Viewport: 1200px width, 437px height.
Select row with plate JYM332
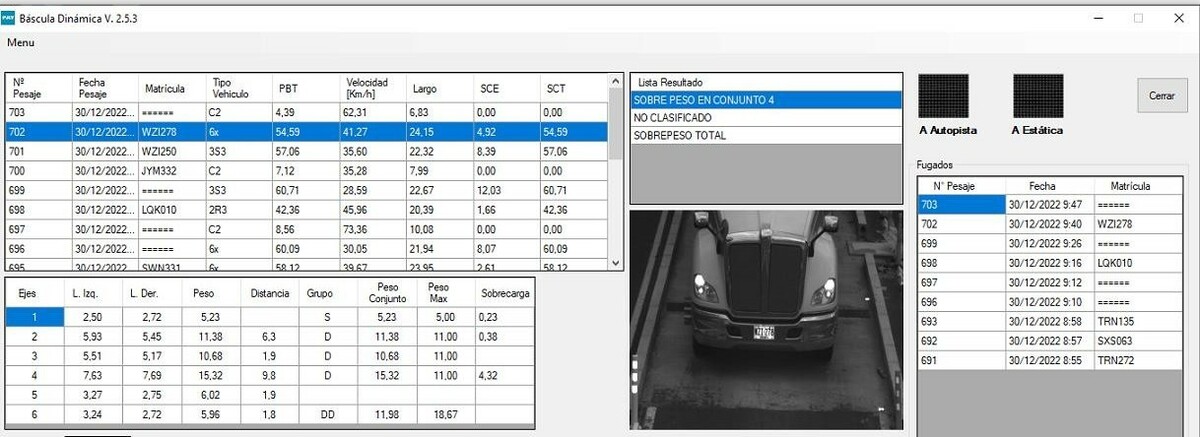pyautogui.click(x=170, y=170)
